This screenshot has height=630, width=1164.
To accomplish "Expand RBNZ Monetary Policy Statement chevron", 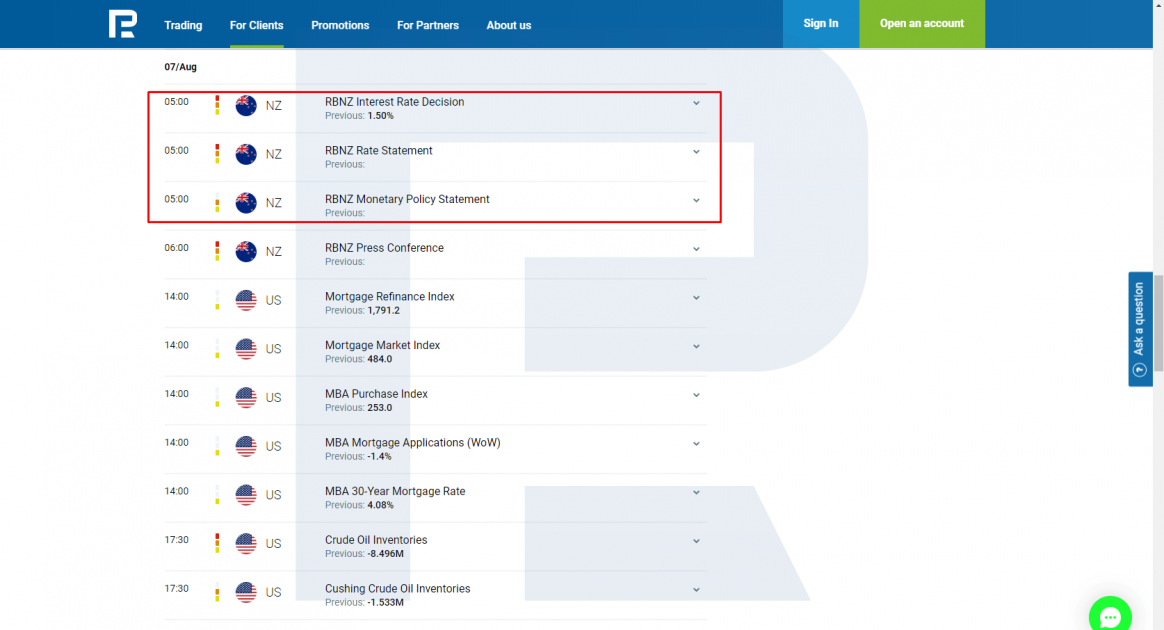I will click(696, 200).
